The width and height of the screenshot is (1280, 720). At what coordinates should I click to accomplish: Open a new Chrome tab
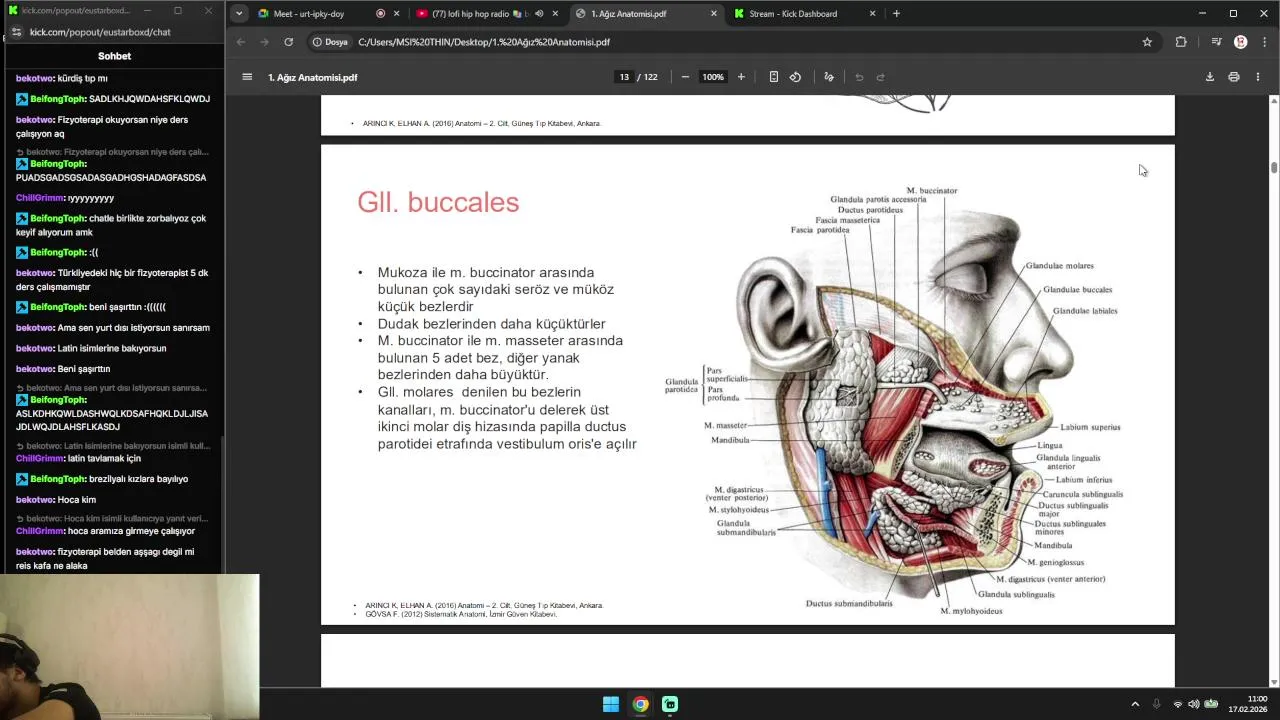pyautogui.click(x=896, y=14)
